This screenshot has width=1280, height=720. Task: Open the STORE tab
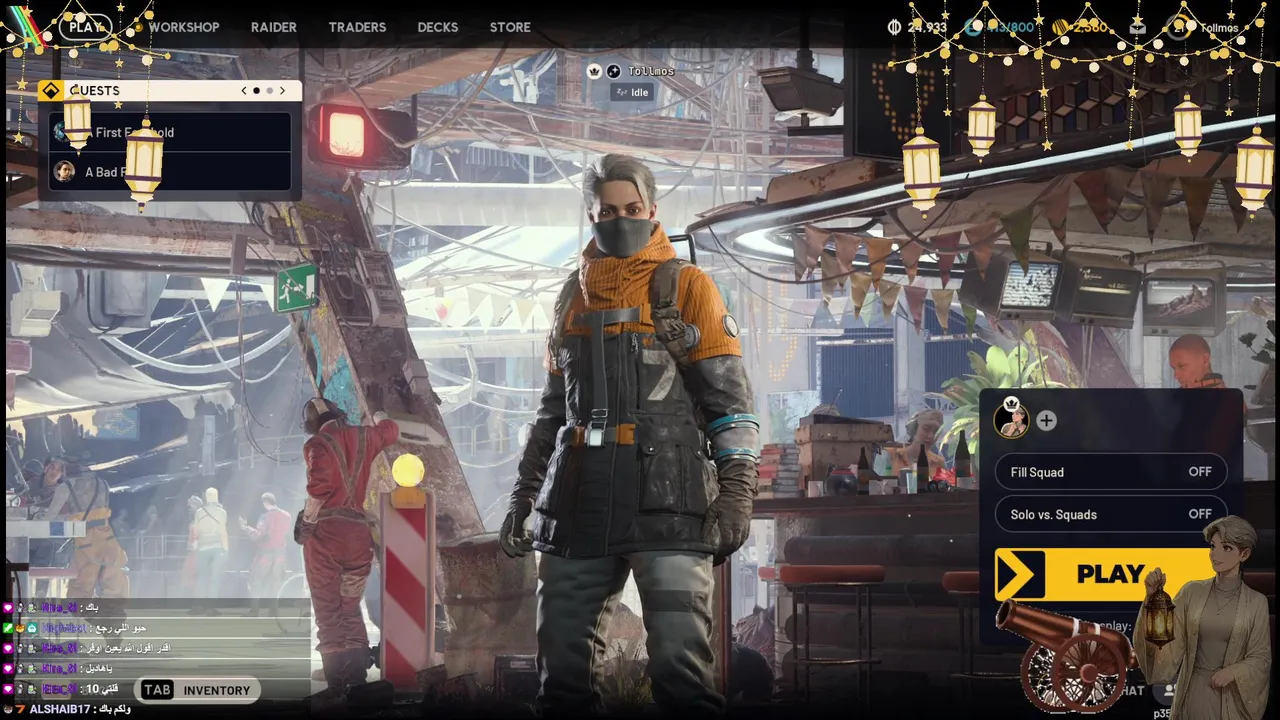[510, 27]
